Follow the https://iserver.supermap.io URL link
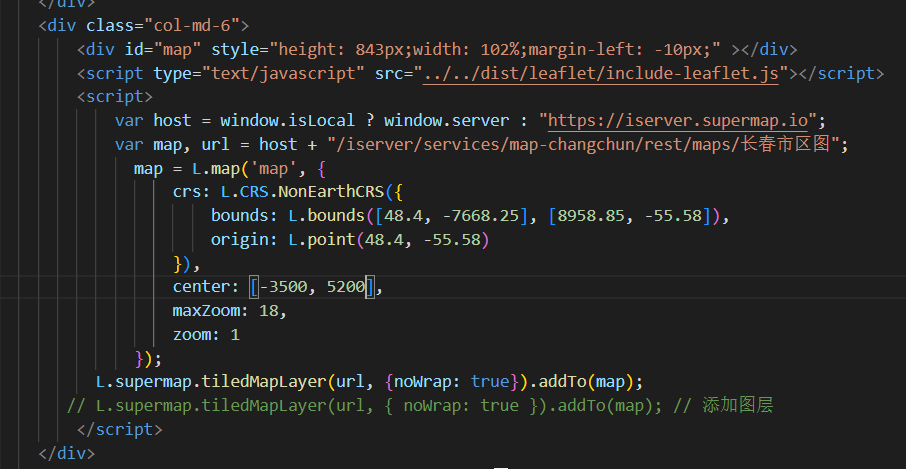Image resolution: width=906 pixels, height=469 pixels. (x=678, y=121)
